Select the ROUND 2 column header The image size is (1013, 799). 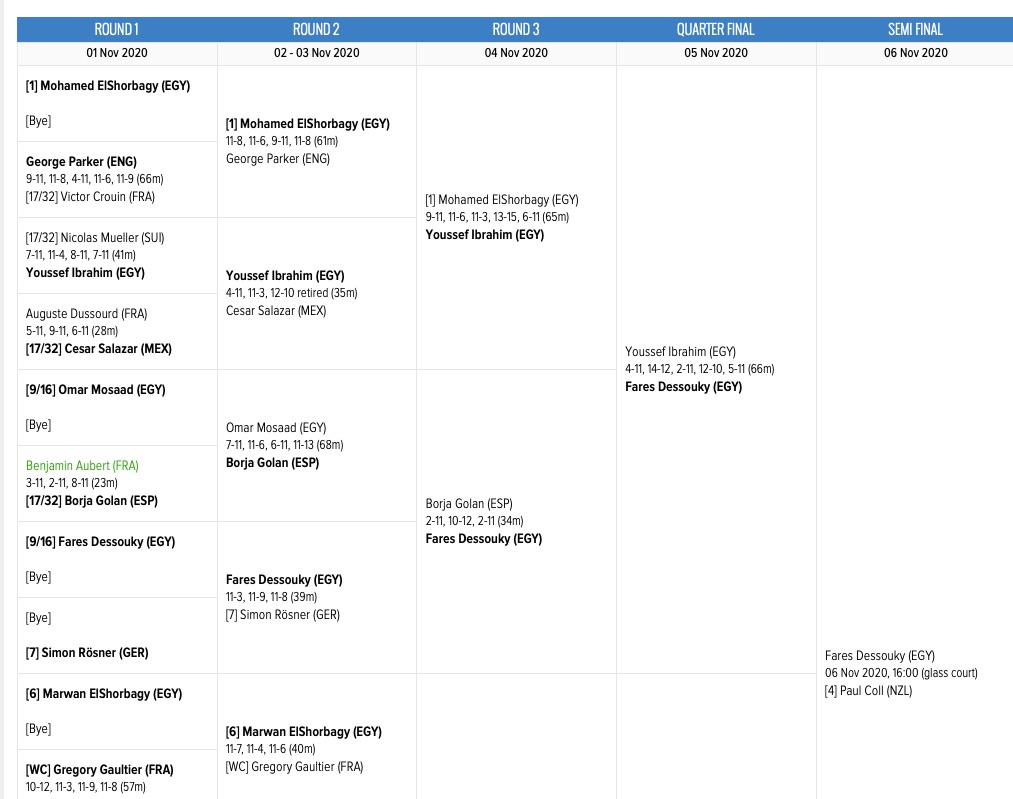[x=316, y=29]
